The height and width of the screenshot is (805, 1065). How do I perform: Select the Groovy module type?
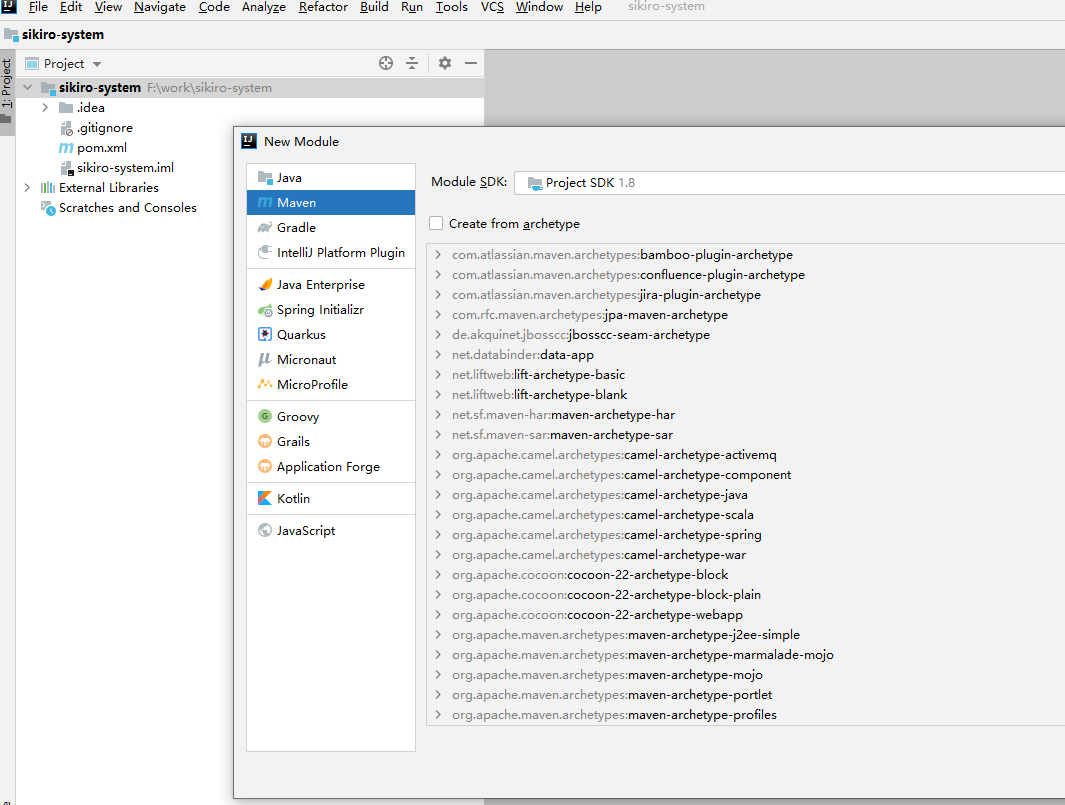pyautogui.click(x=331, y=416)
